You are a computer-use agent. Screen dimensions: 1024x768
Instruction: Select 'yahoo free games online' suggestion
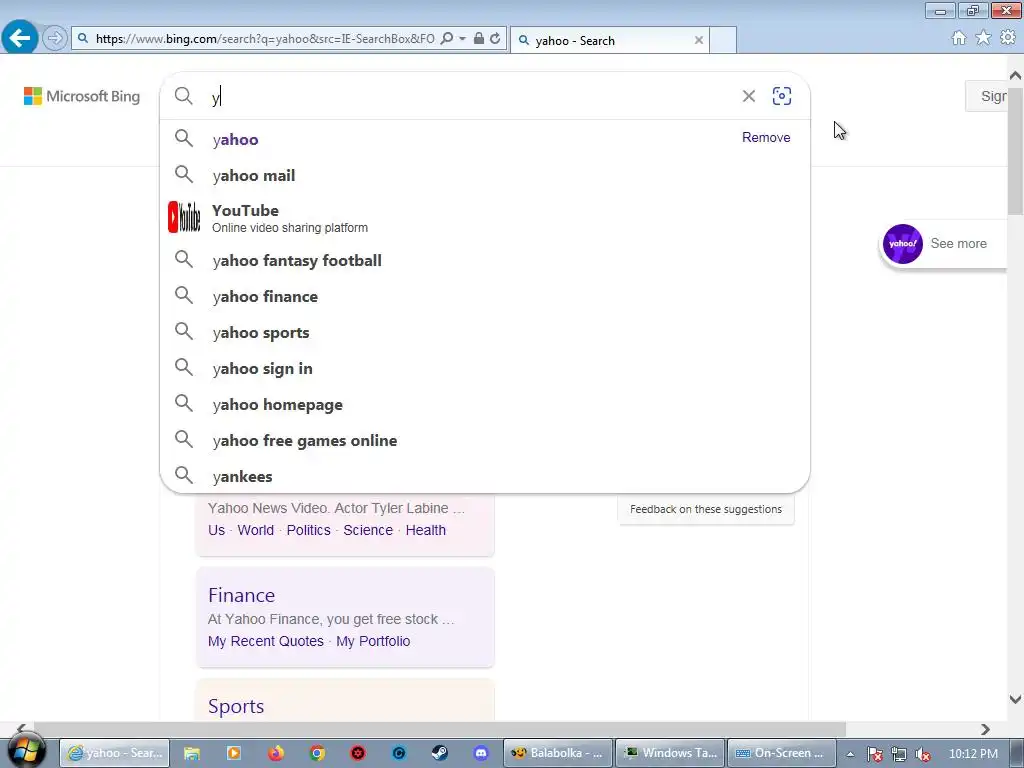click(x=485, y=440)
